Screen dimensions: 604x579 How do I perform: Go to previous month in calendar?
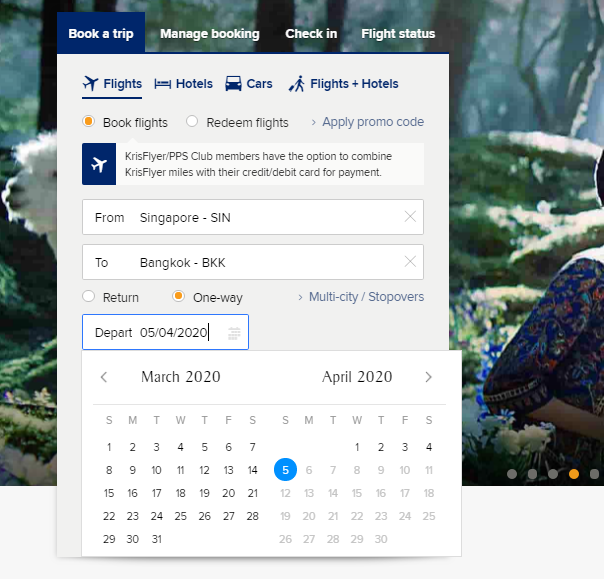coord(104,377)
